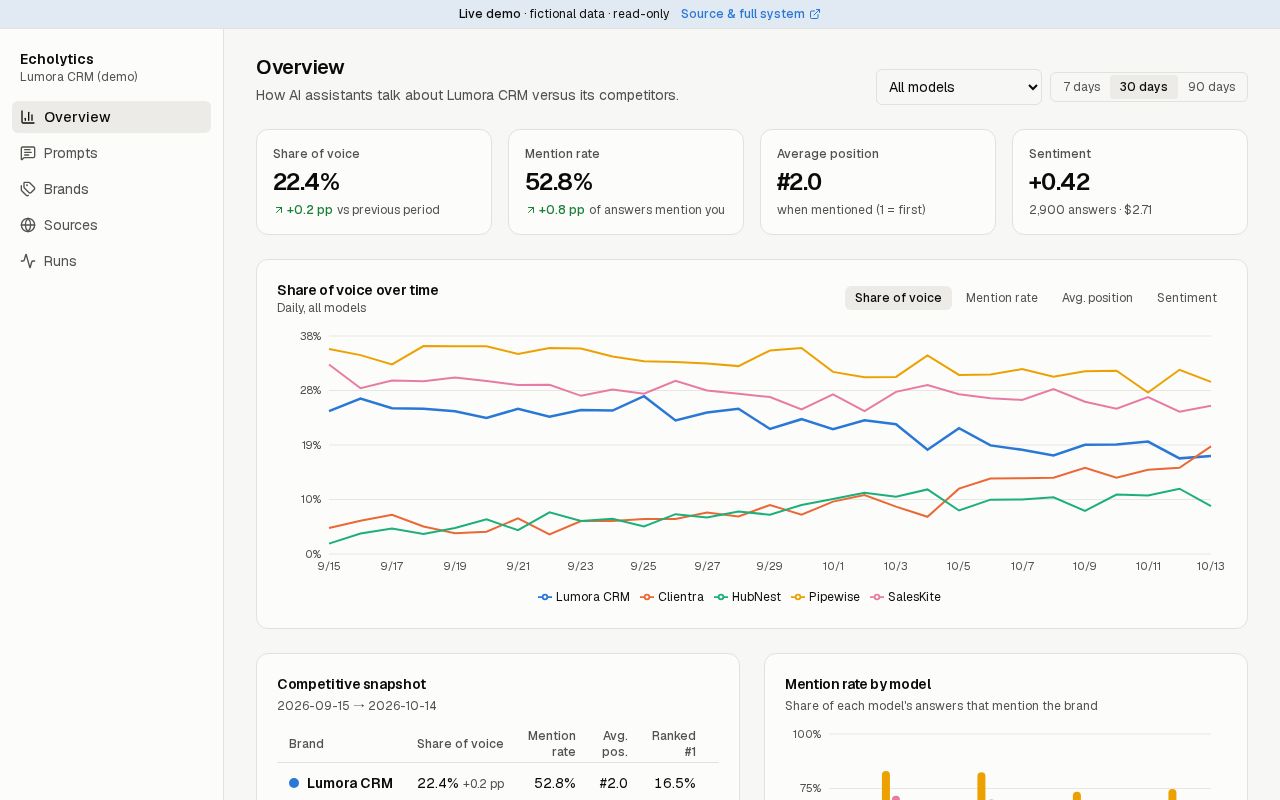Click the up-arrow trend icon in Share of voice card
1280x800 pixels.
click(278, 210)
